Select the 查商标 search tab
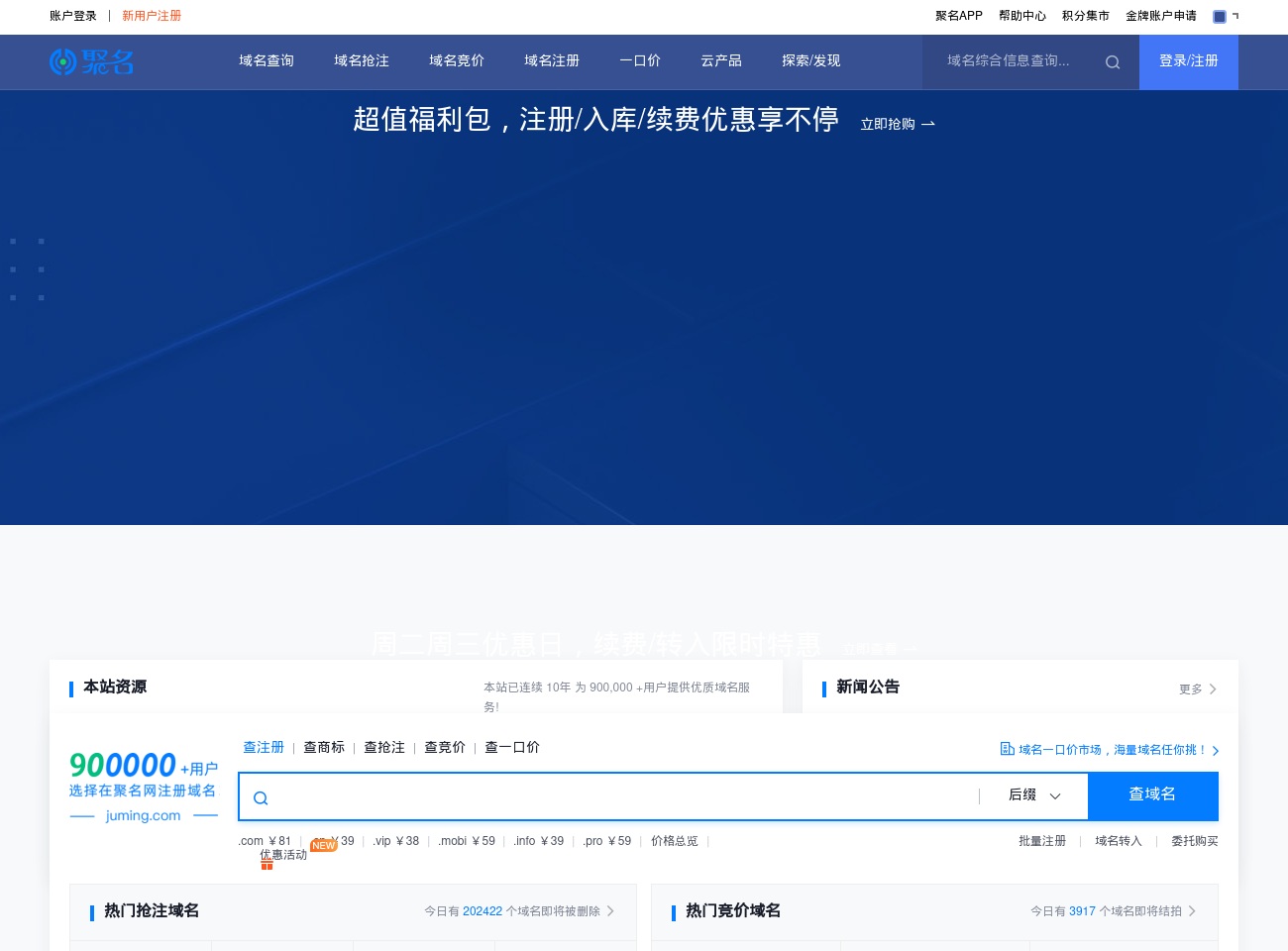The width and height of the screenshot is (1288, 951). (x=324, y=747)
